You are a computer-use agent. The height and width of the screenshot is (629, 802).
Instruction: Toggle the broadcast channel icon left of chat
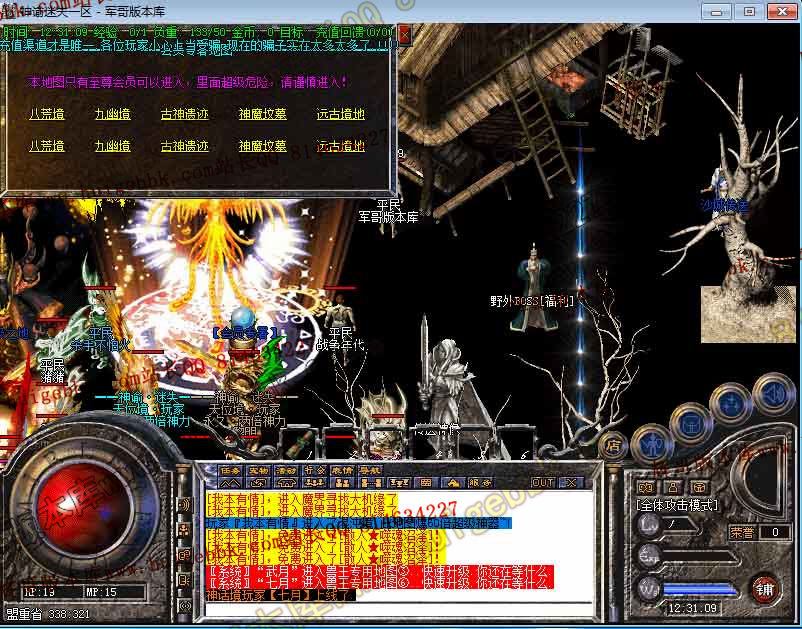(x=184, y=505)
